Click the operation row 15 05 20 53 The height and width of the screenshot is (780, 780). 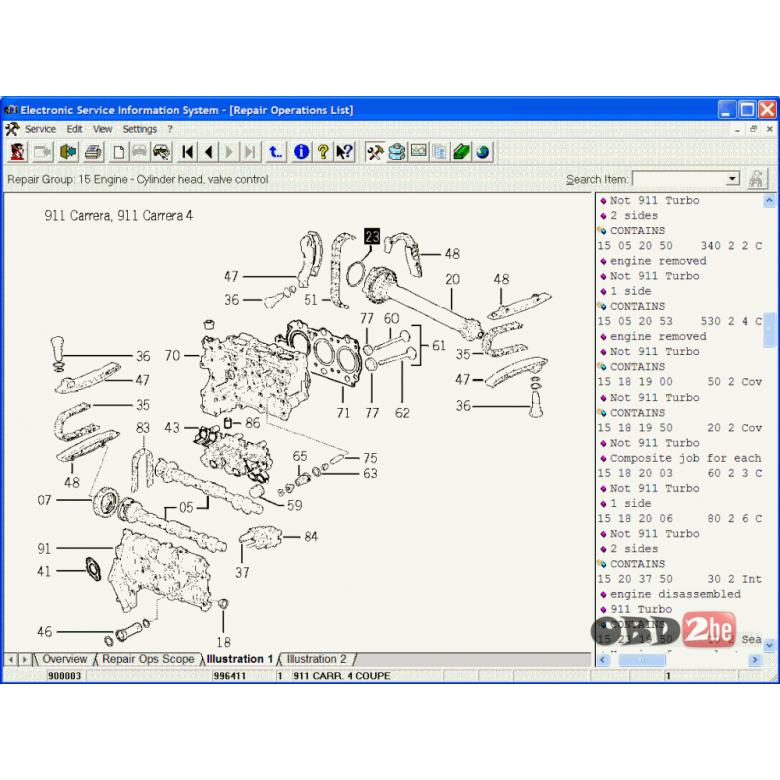coord(680,321)
